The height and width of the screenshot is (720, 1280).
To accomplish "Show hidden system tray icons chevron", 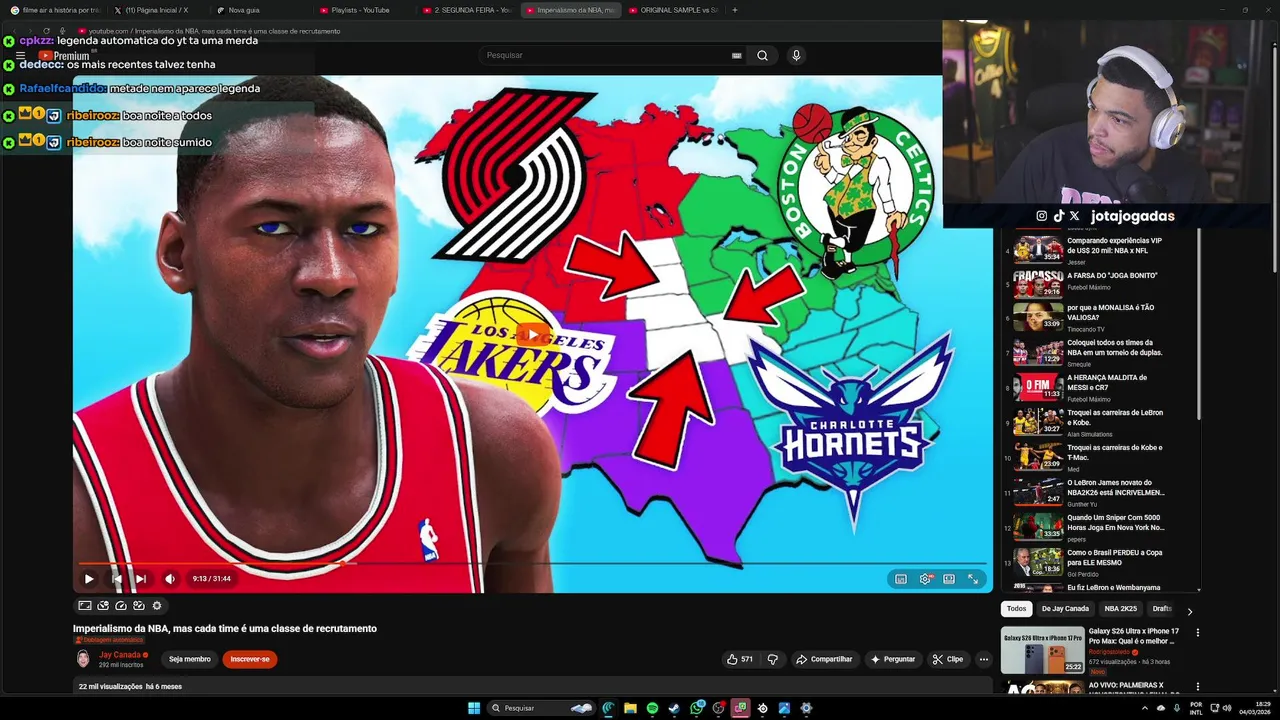I will click(x=1144, y=708).
